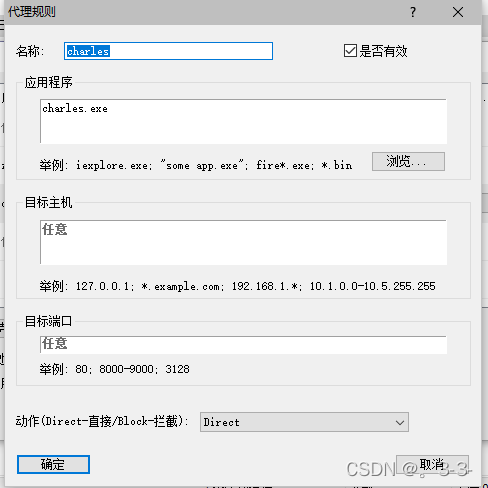
Task: Click the ? help button in title bar
Action: [413, 12]
